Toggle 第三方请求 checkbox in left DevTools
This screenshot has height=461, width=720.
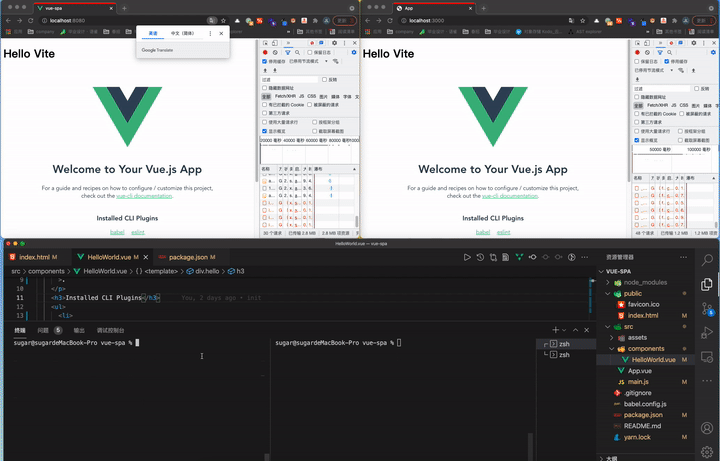[x=264, y=113]
